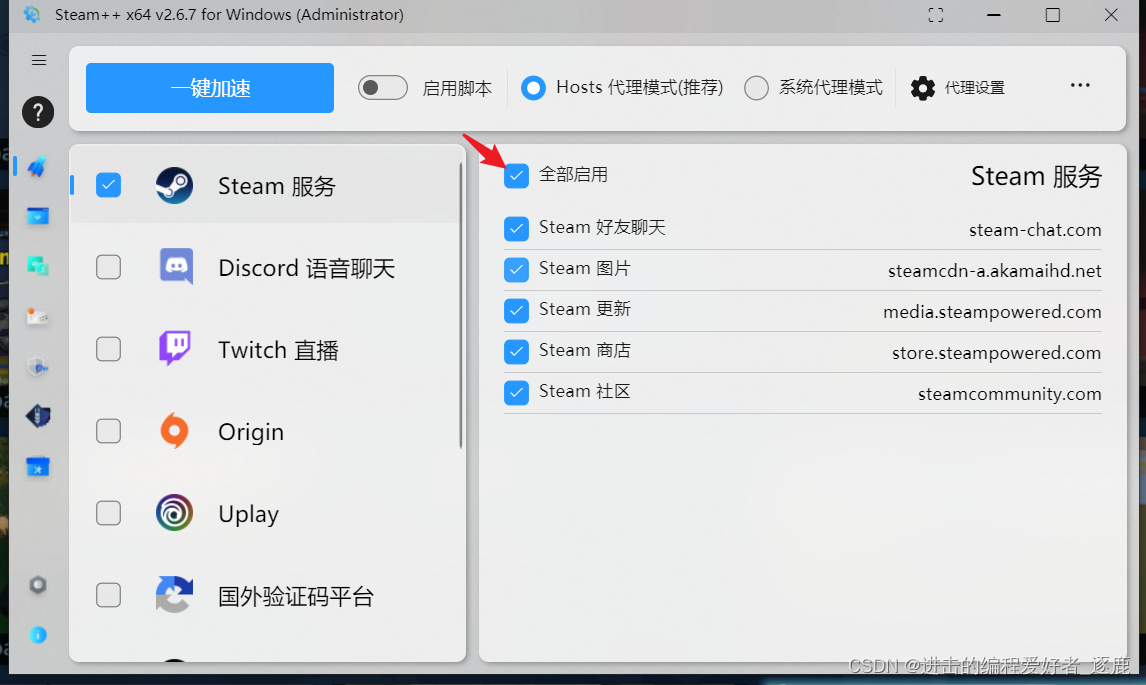The height and width of the screenshot is (685, 1146).
Task: Uncheck Steam 更新 checkbox
Action: click(516, 311)
